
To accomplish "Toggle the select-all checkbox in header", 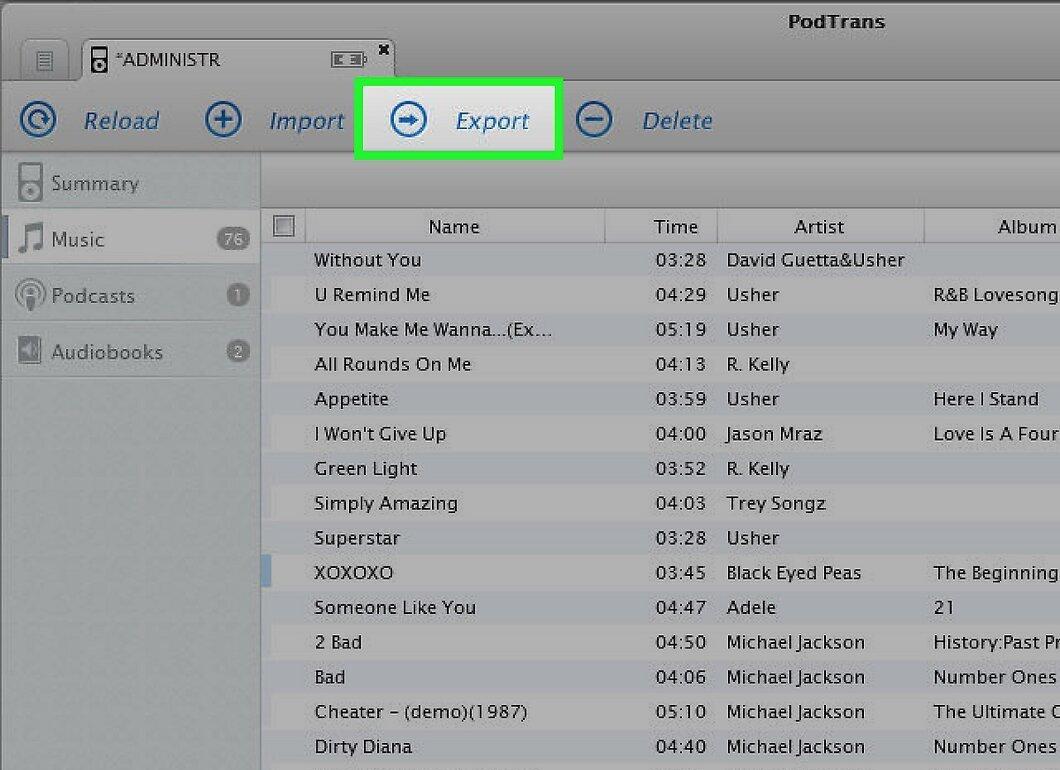I will click(284, 226).
